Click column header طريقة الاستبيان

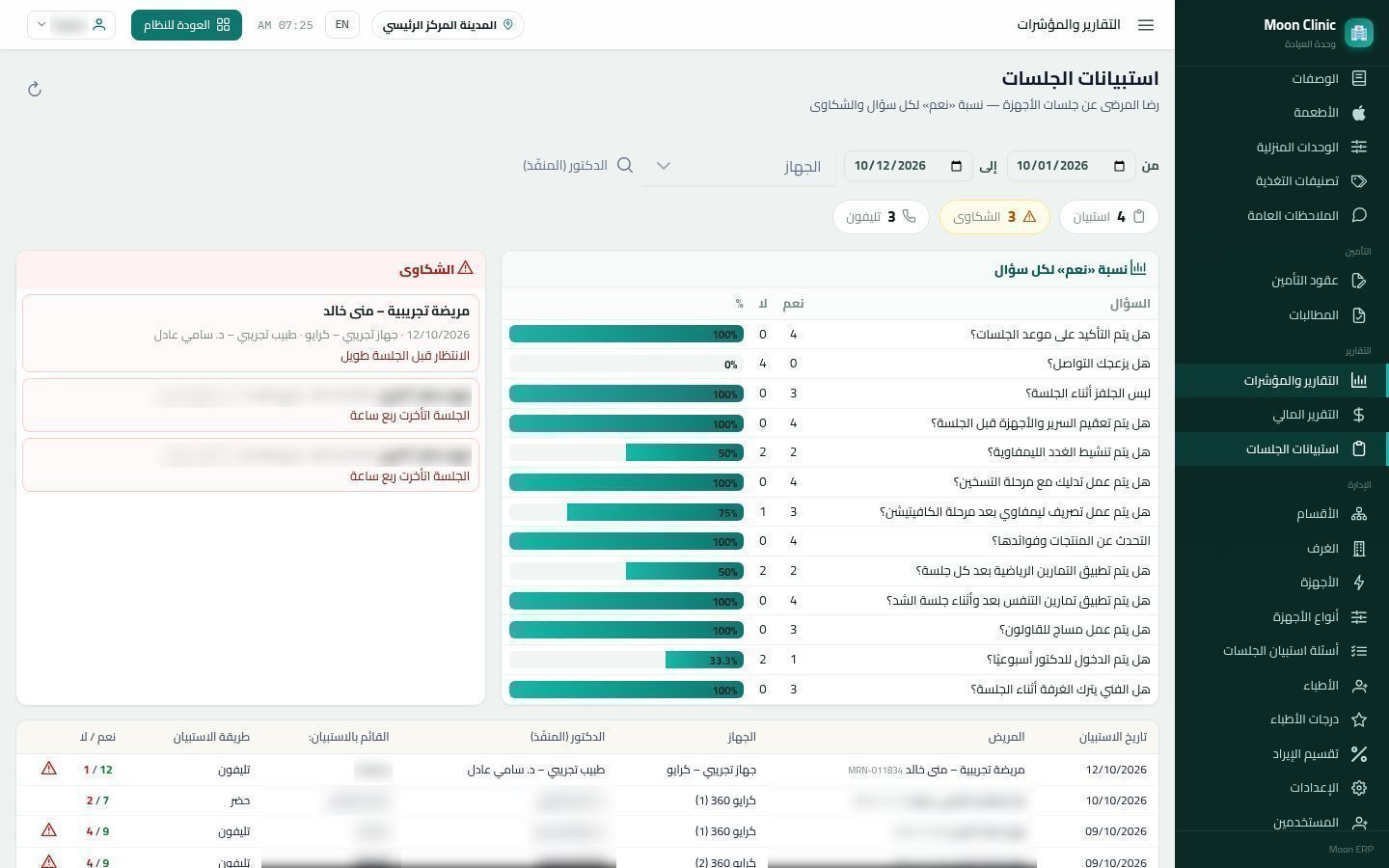(211, 737)
